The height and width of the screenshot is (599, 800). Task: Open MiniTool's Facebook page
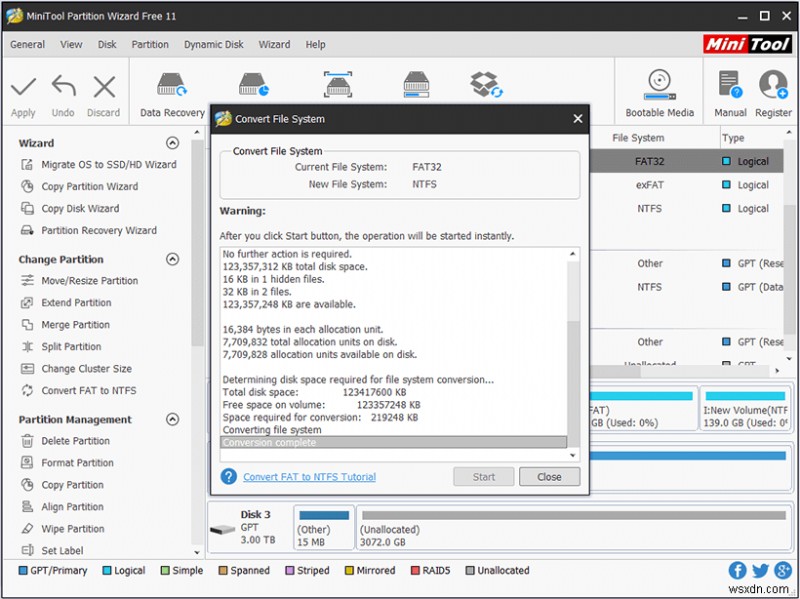[738, 570]
